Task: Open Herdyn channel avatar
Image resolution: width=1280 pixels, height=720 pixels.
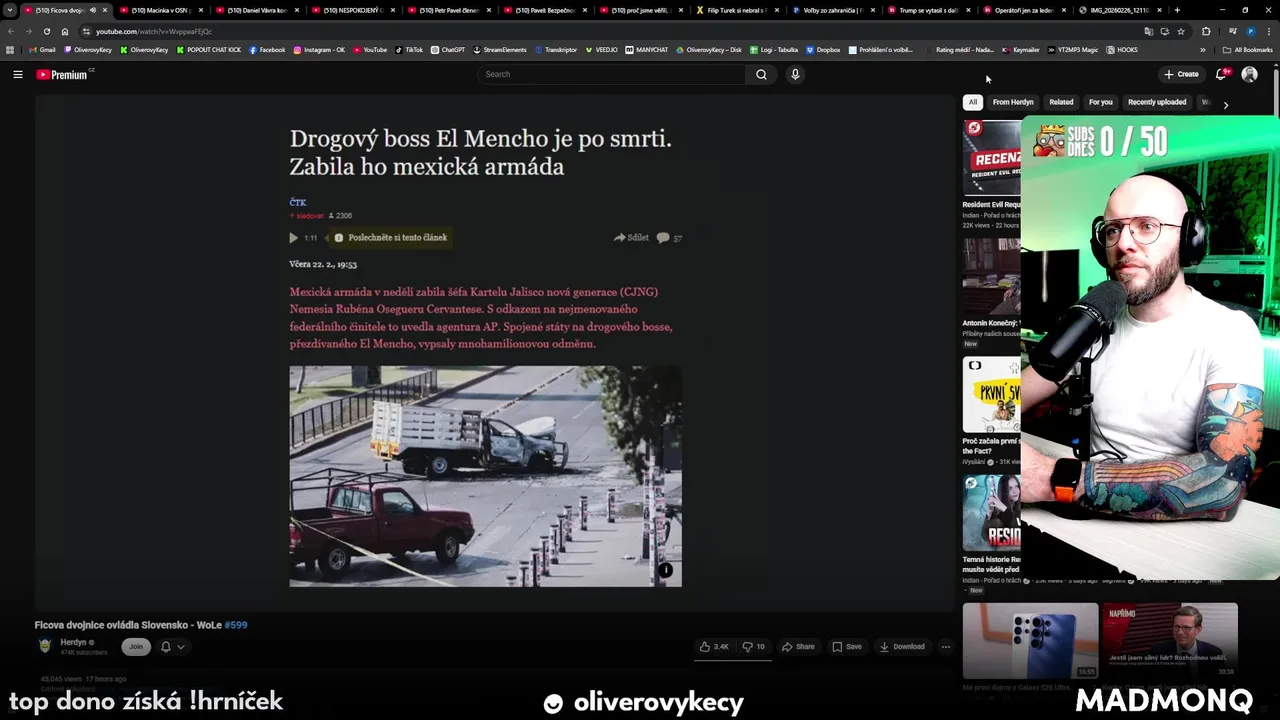Action: coord(45,646)
